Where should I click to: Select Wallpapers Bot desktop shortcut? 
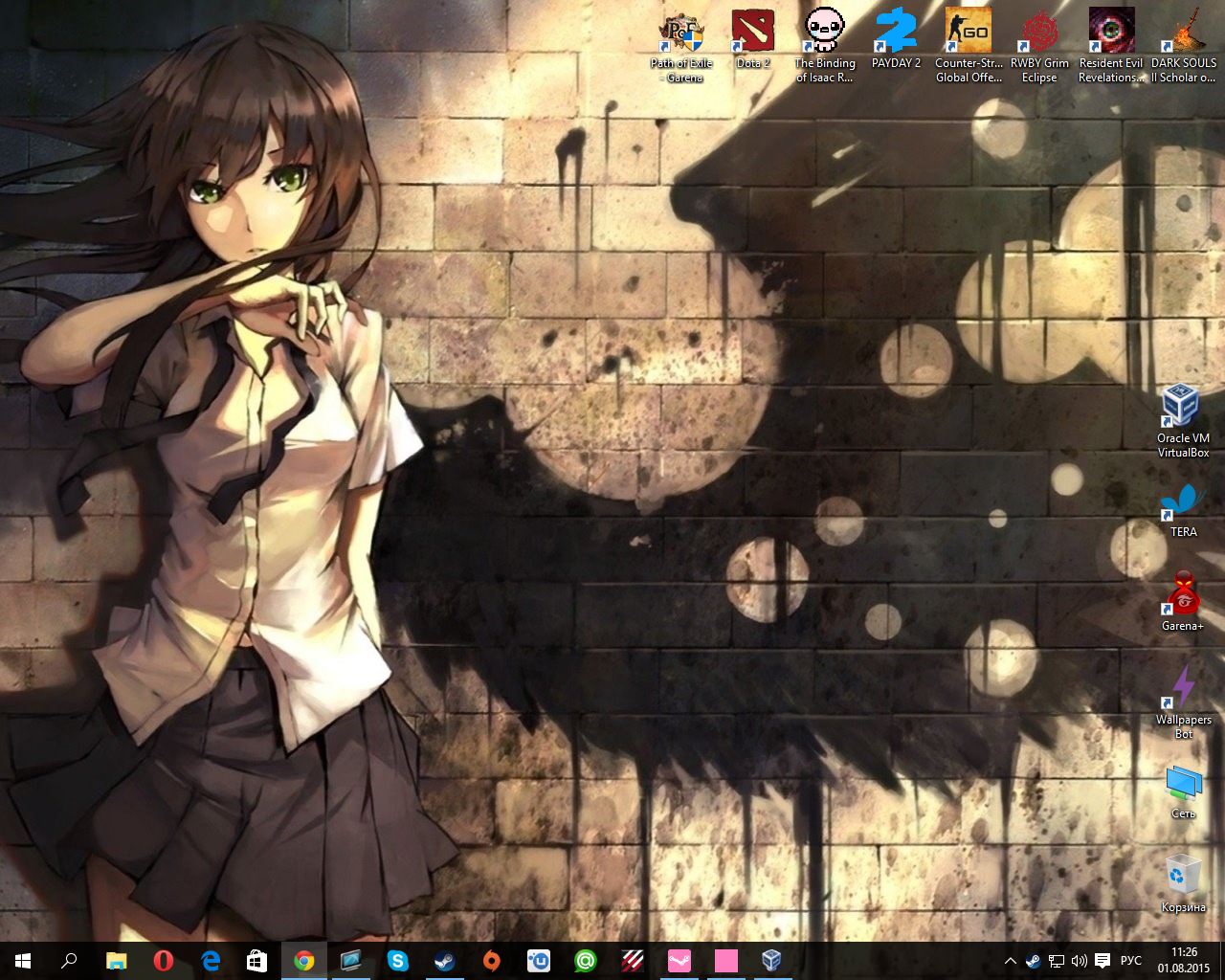(1183, 702)
